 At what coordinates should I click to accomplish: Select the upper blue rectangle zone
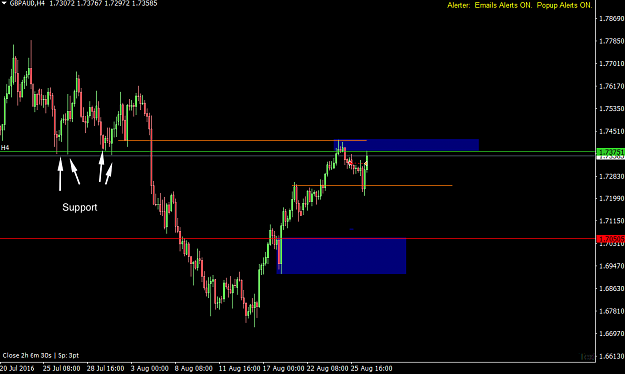406,145
